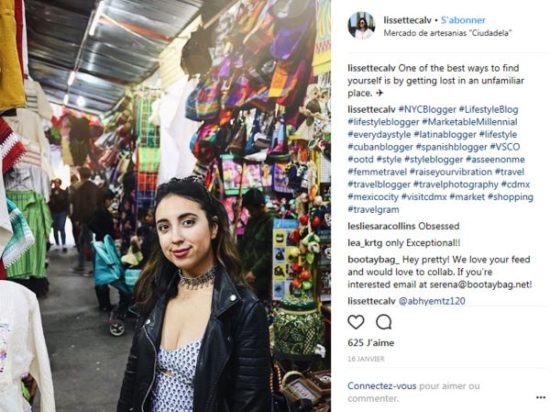Viewport: 550px width, 412px height.
Task: Open the lissettecalv username in the post header
Action: click(407, 20)
